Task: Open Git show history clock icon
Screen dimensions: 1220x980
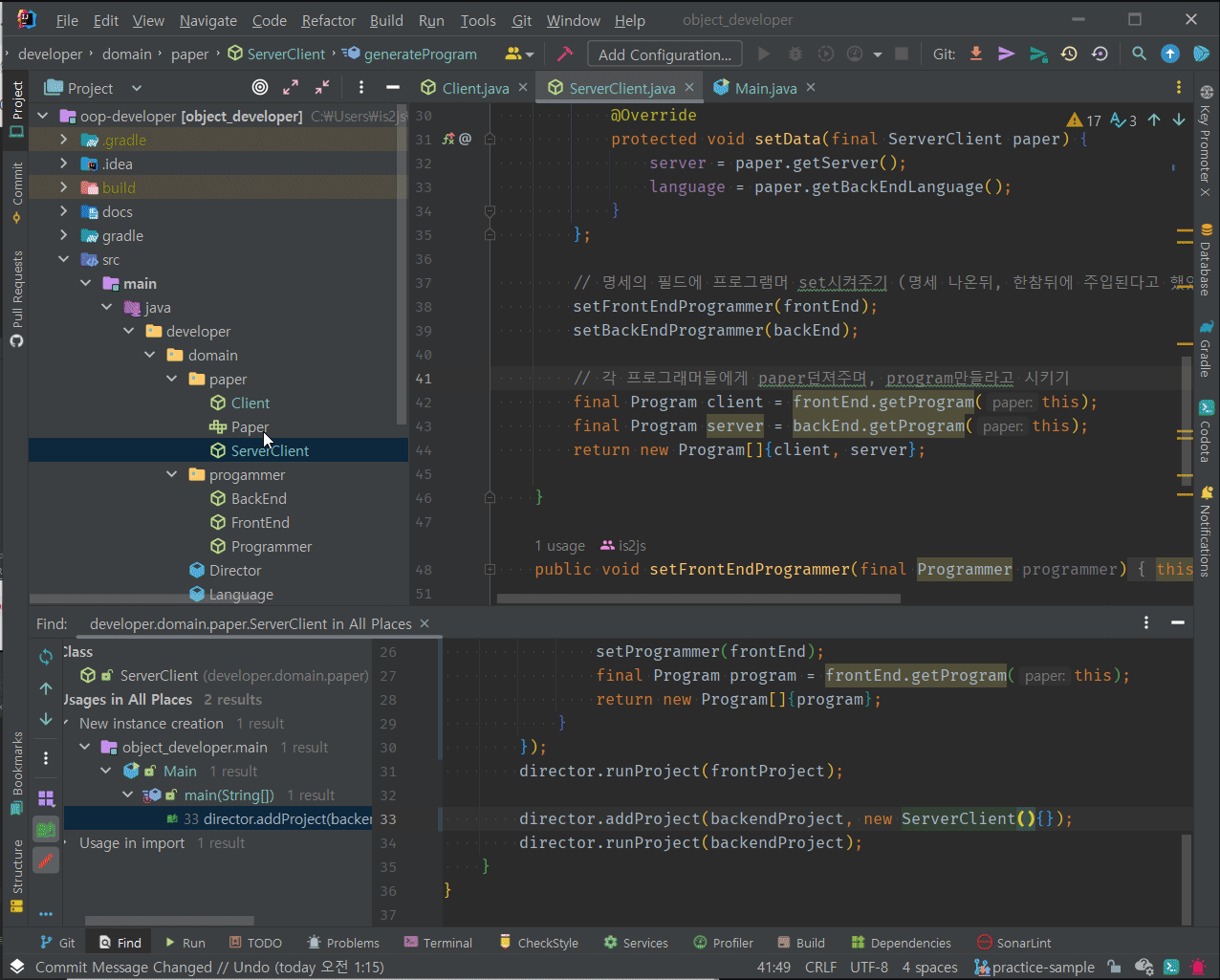Action: (x=1069, y=54)
